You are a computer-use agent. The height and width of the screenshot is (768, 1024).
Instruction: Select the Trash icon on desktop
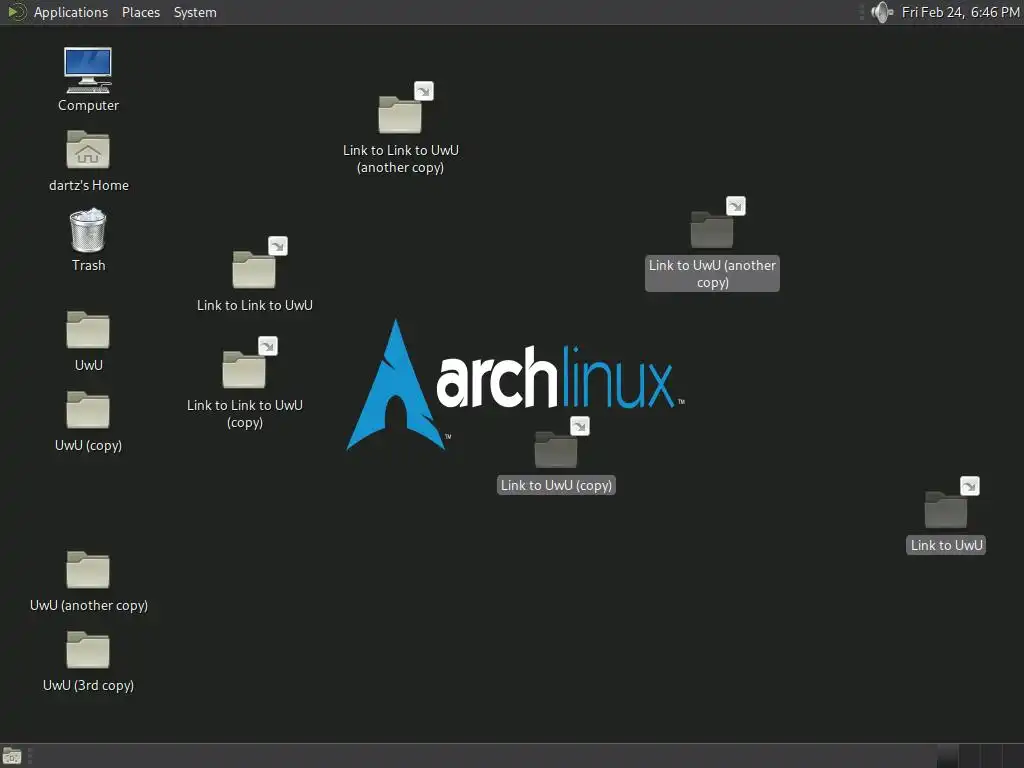(88, 230)
